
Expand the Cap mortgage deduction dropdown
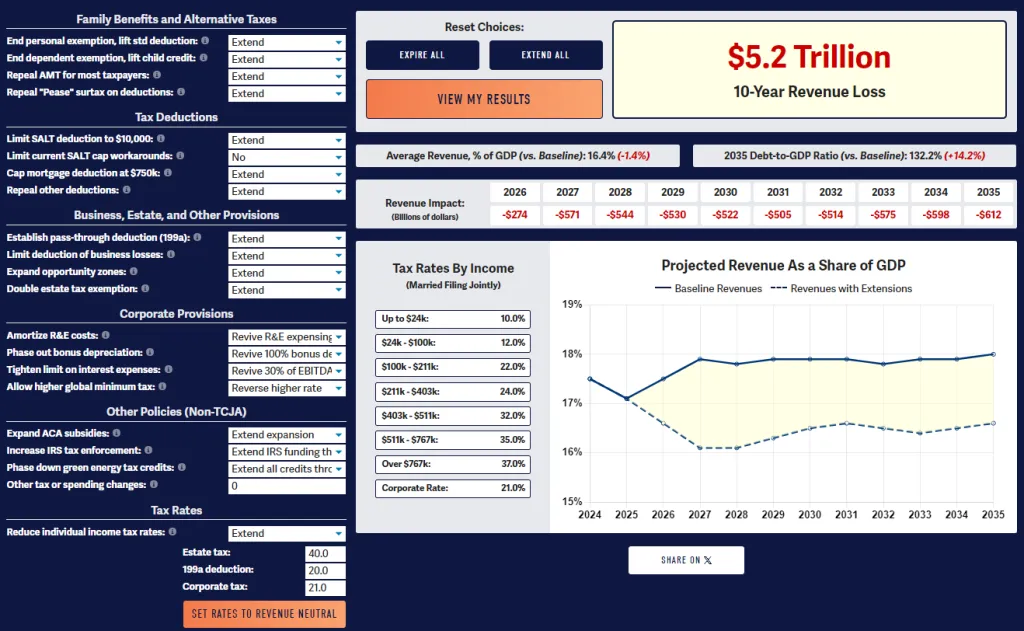(x=287, y=174)
